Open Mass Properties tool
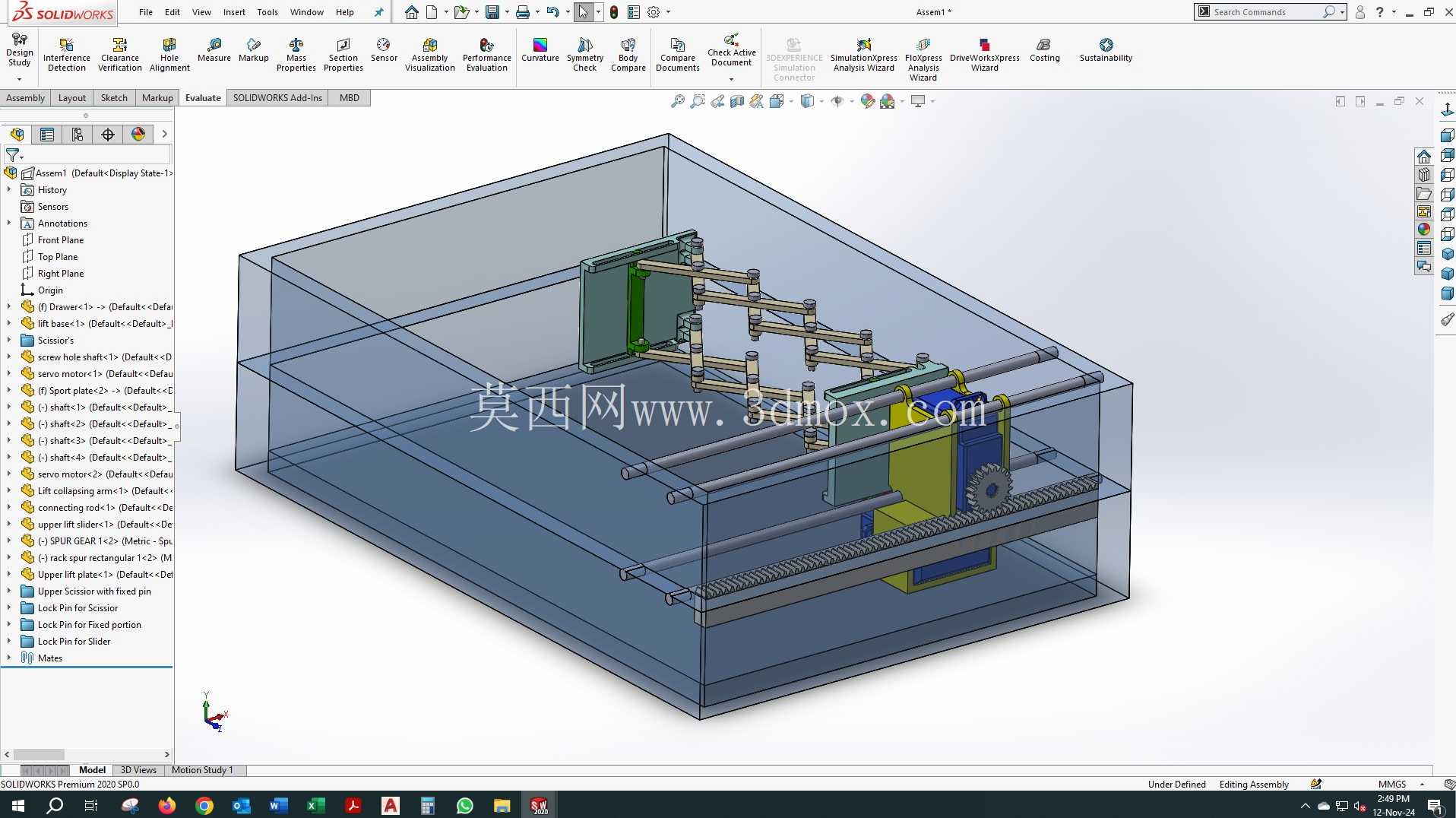This screenshot has width=1456, height=818. pos(296,54)
